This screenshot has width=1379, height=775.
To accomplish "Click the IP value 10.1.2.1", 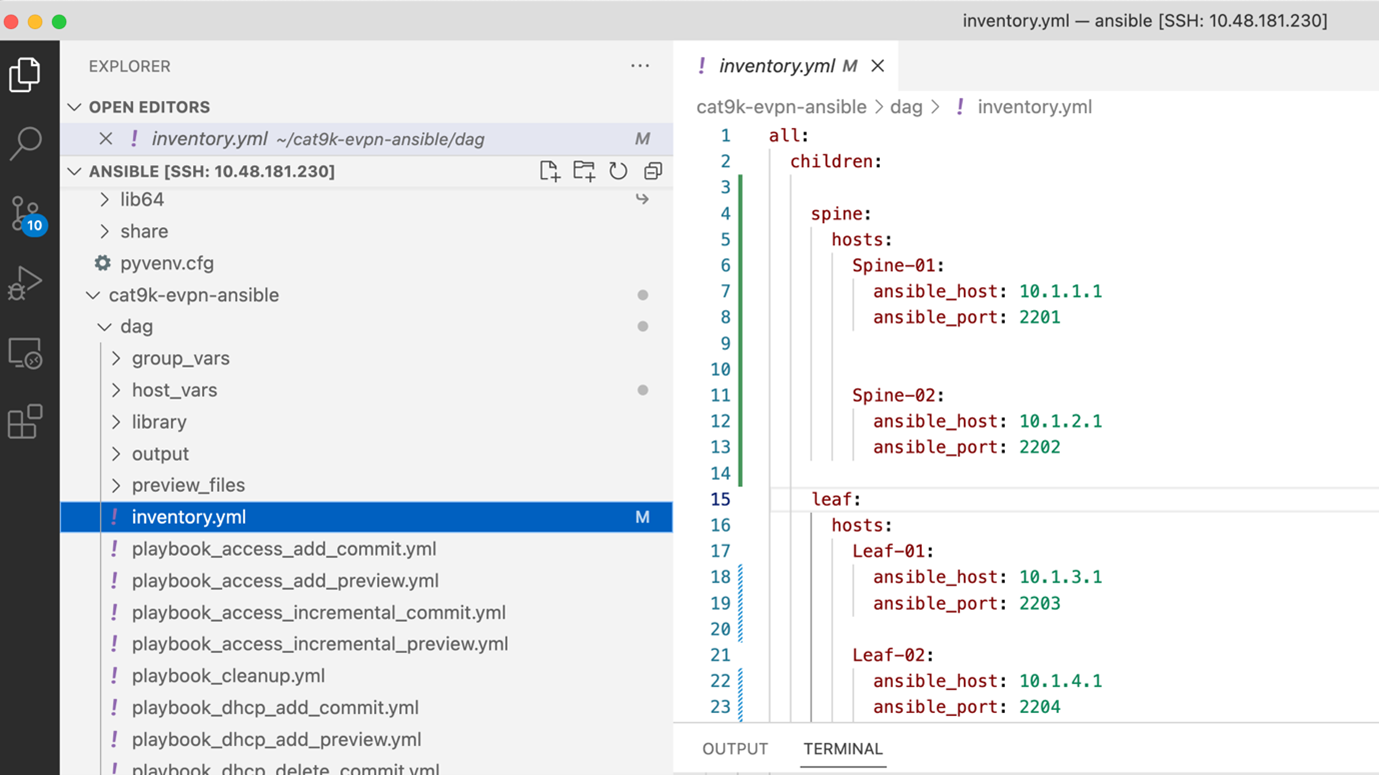I will 1060,421.
